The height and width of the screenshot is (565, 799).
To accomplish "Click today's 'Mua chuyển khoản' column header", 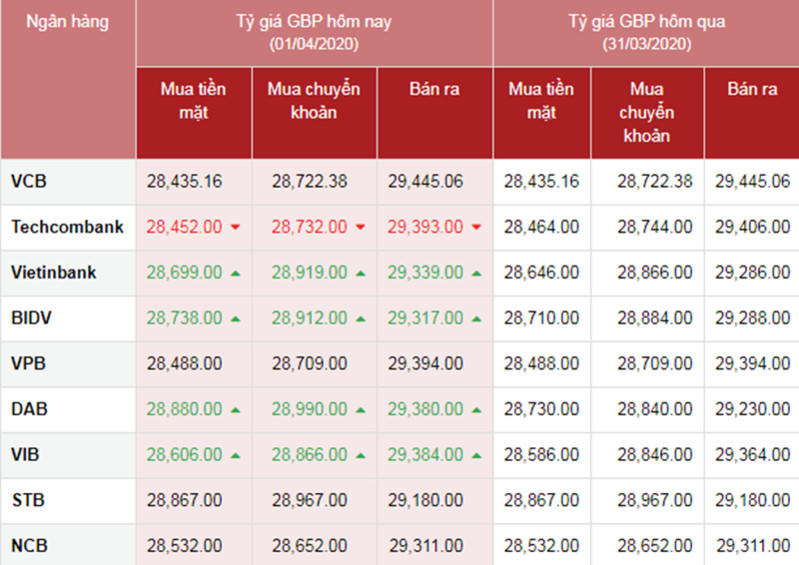I will point(314,101).
